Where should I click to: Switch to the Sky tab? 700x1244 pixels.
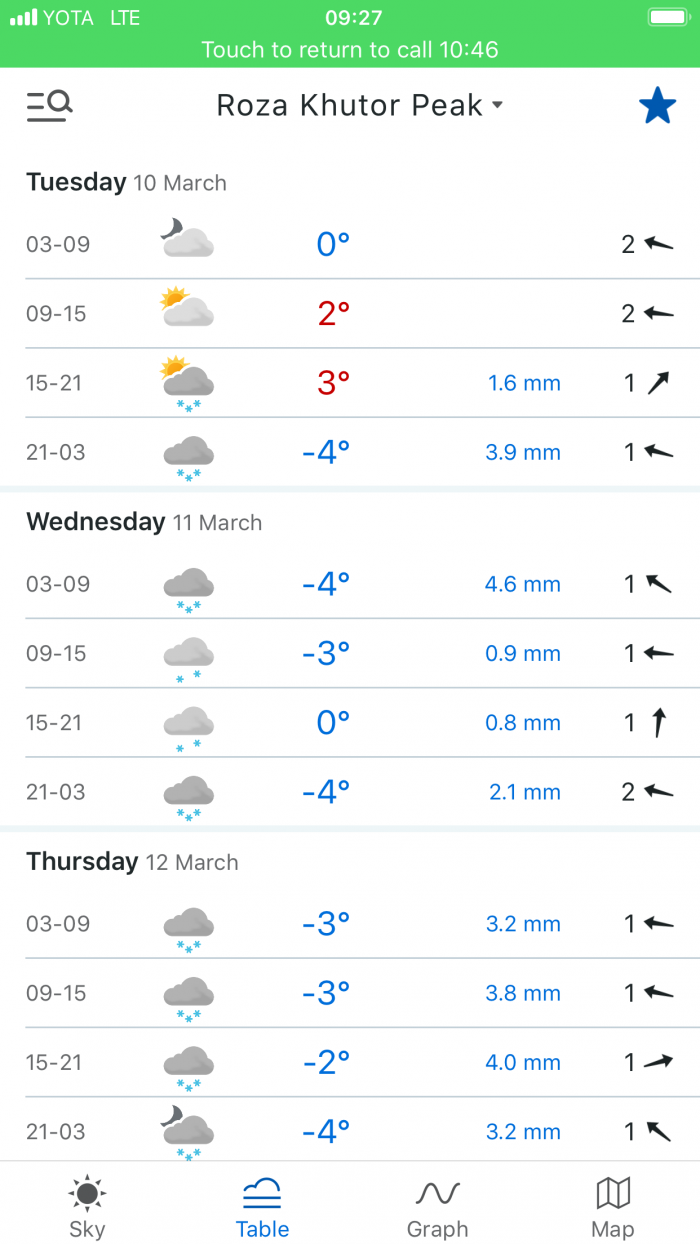click(x=87, y=1206)
